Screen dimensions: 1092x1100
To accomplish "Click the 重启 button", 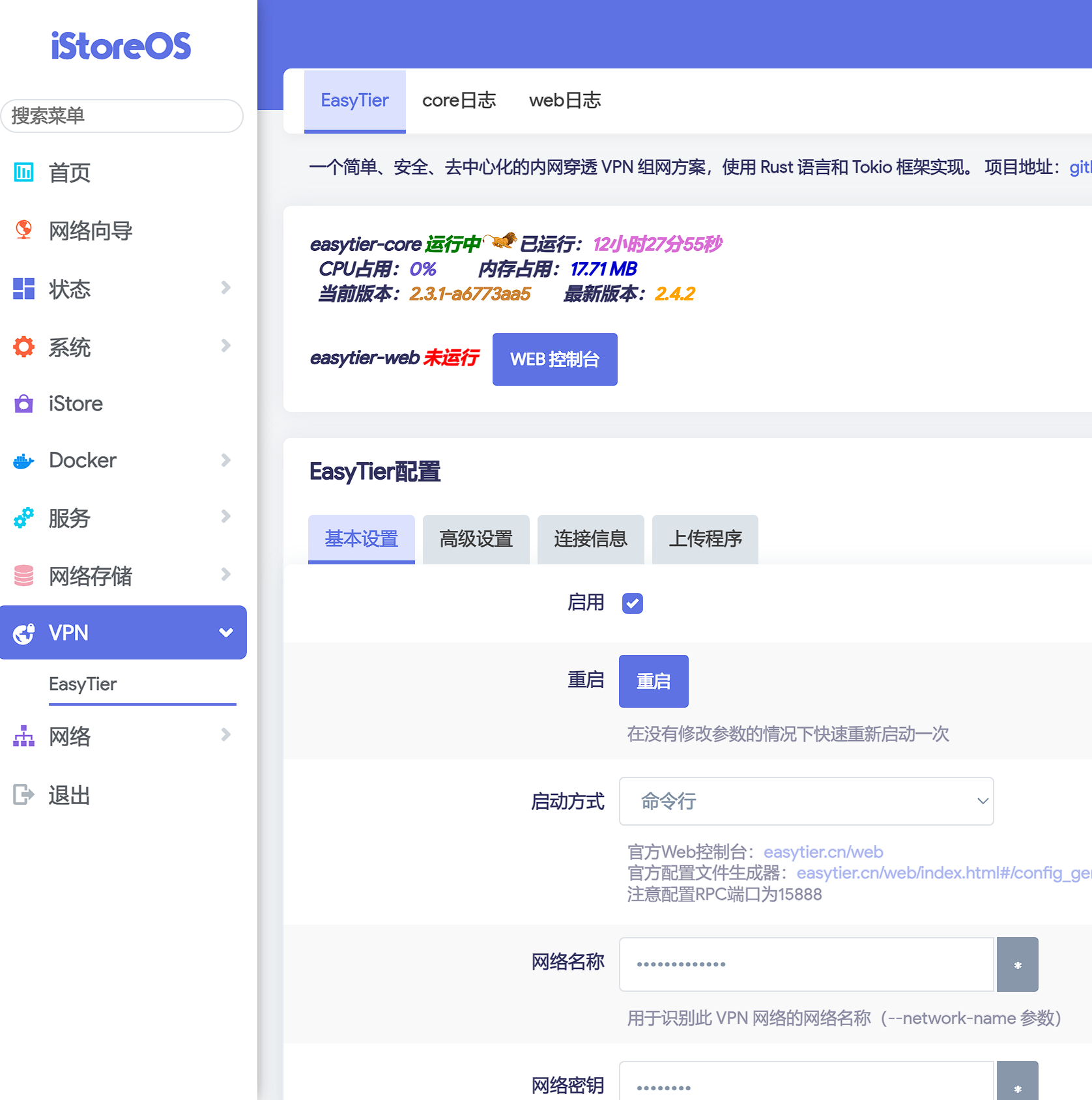I will 654,681.
